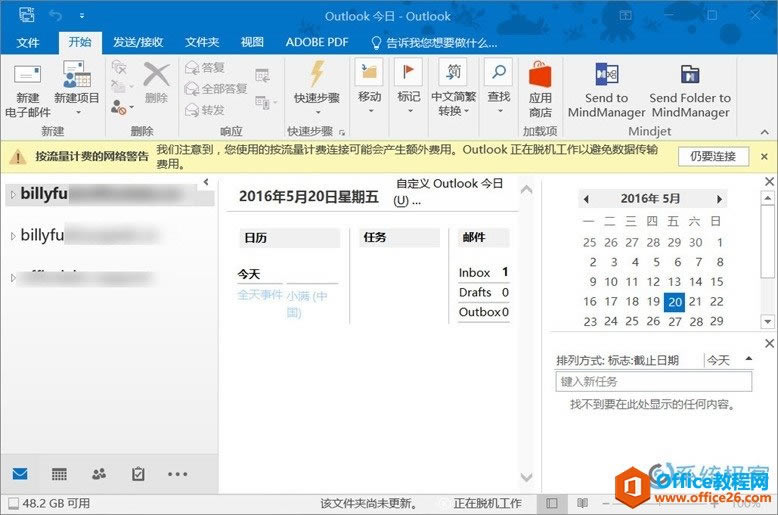The width and height of the screenshot is (778, 515).
Task: Click 告诉我您想要做什么 search box
Action: 434,43
